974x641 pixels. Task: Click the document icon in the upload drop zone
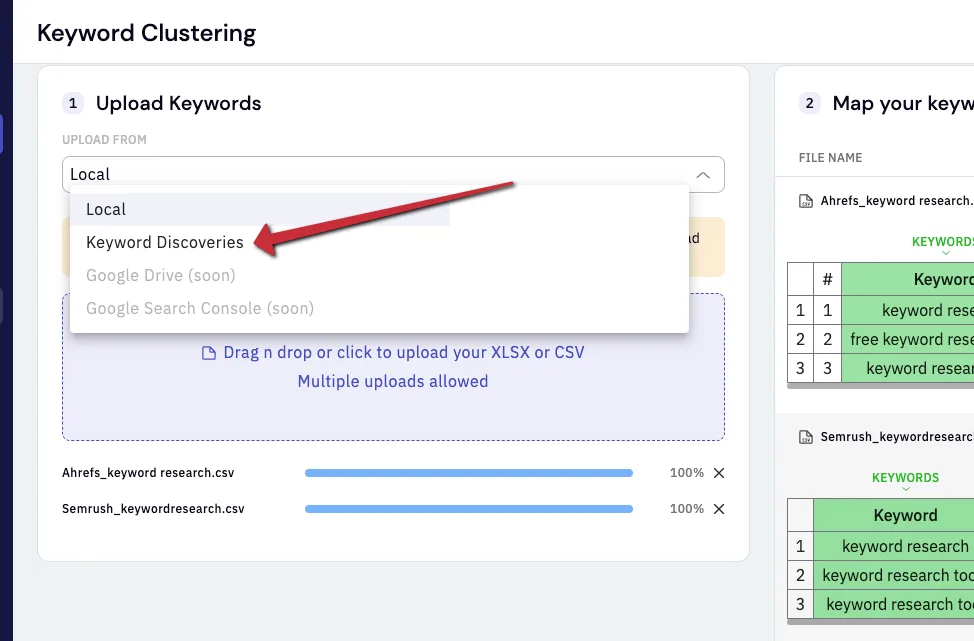click(x=209, y=353)
